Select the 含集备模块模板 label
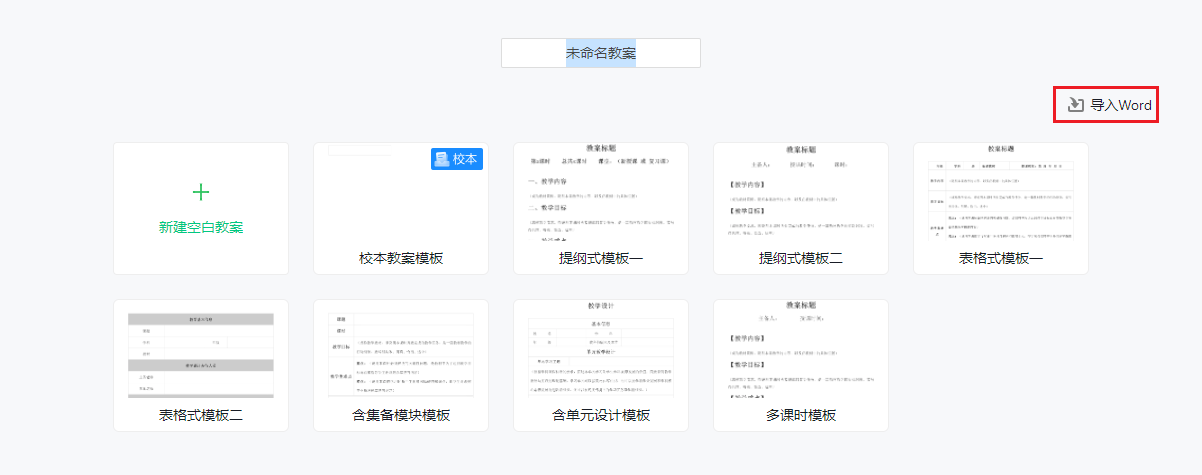 401,415
